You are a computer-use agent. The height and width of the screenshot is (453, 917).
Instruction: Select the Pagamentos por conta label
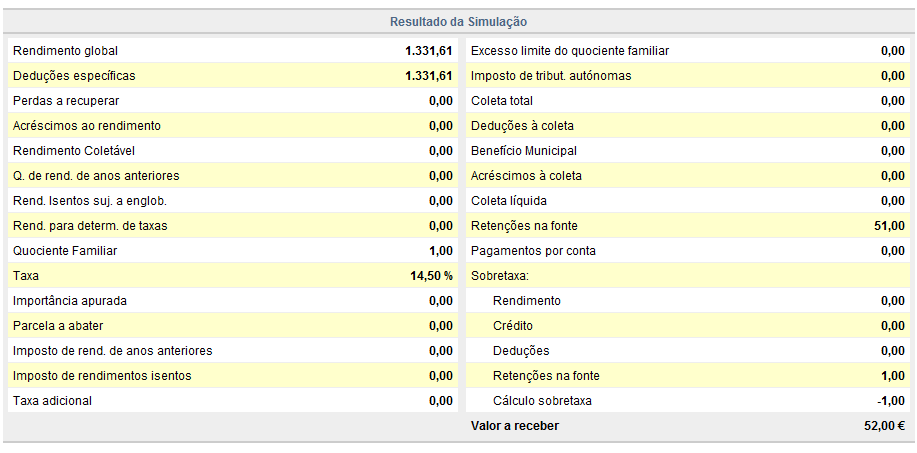coord(533,251)
